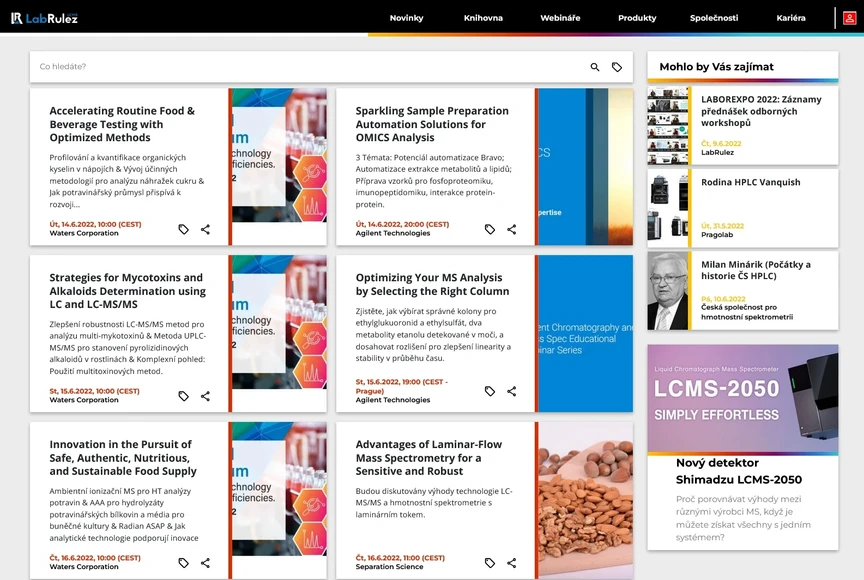Share the Strategies for Mycotoxins webinar
Viewport: 864px width, 580px height.
coord(206,396)
